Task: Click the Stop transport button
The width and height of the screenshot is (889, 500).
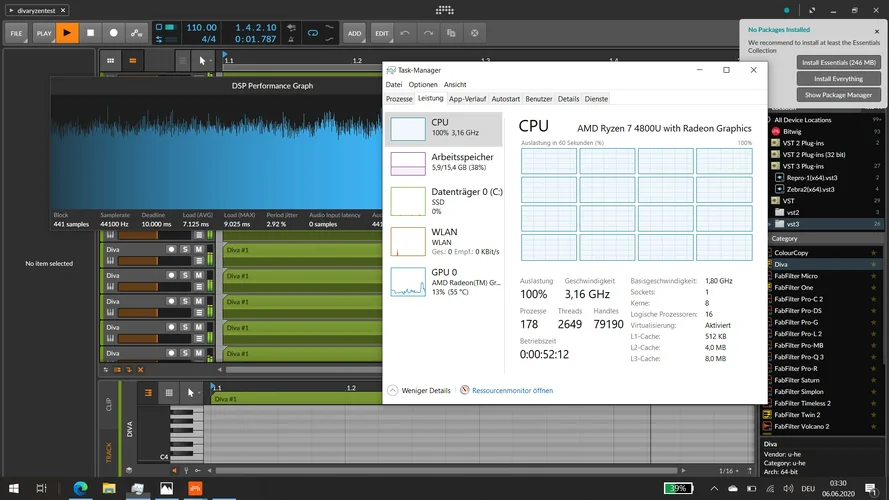Action: point(90,33)
